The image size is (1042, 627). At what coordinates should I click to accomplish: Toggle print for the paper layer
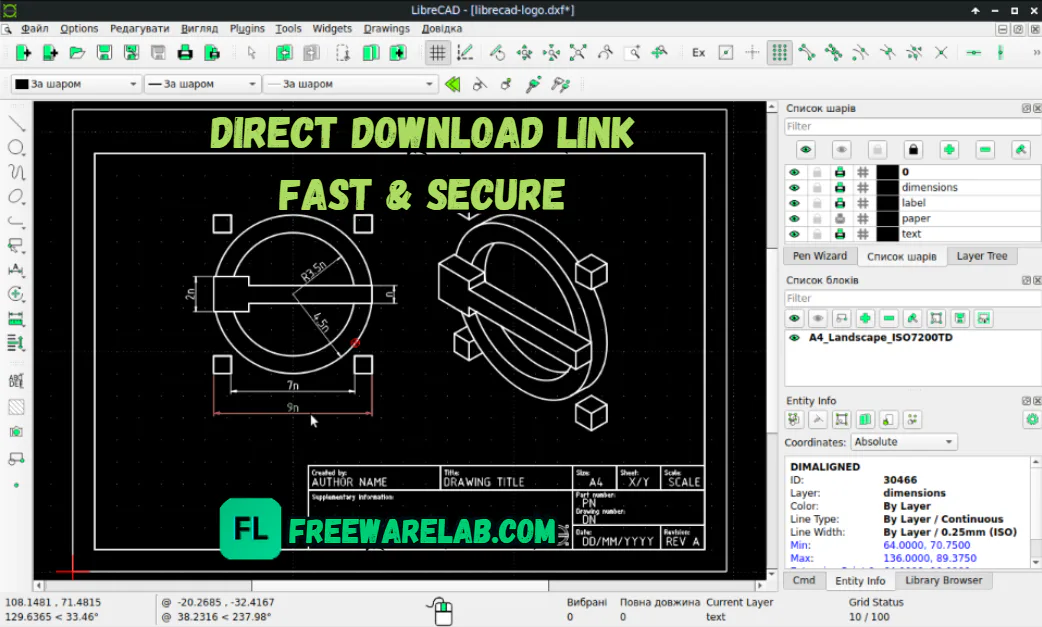pyautogui.click(x=840, y=219)
